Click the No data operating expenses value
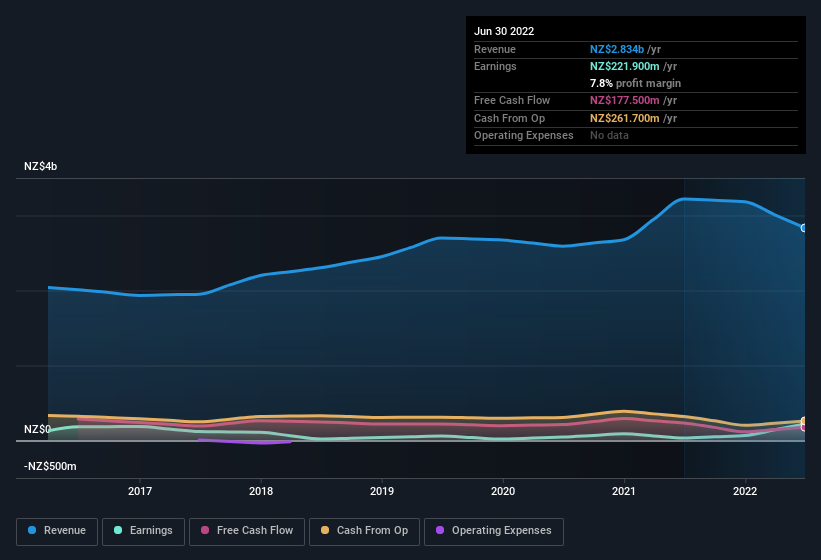The height and width of the screenshot is (560, 821). pos(609,136)
